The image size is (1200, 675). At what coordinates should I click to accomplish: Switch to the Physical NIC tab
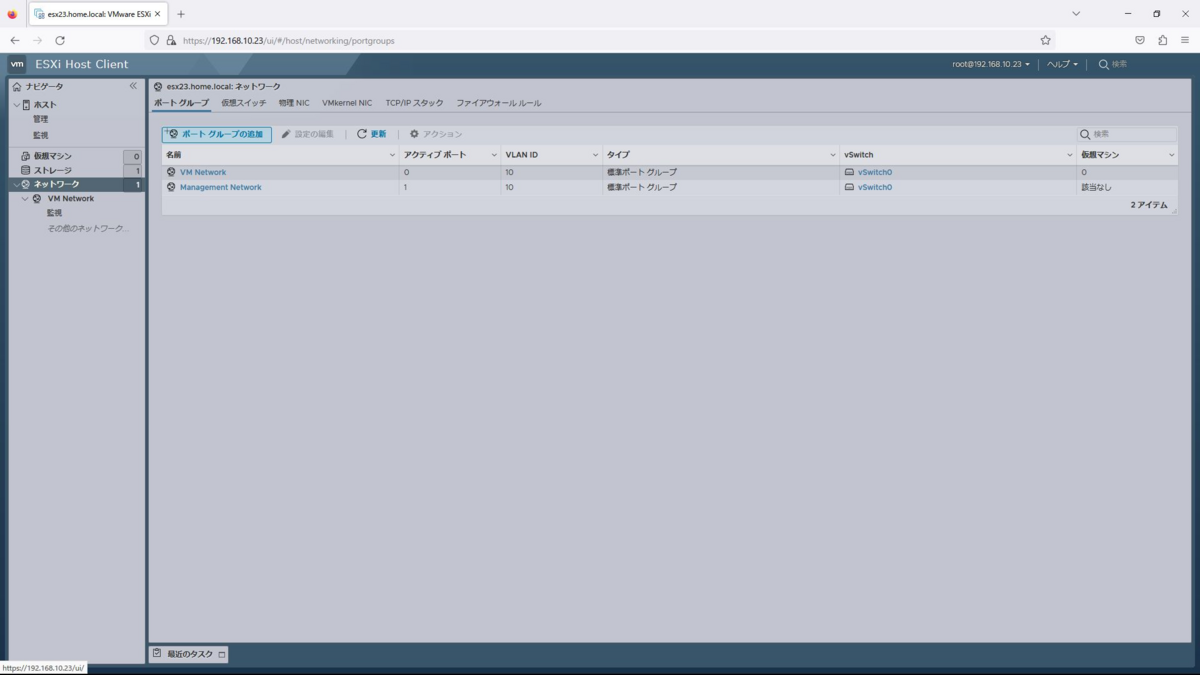tap(294, 103)
